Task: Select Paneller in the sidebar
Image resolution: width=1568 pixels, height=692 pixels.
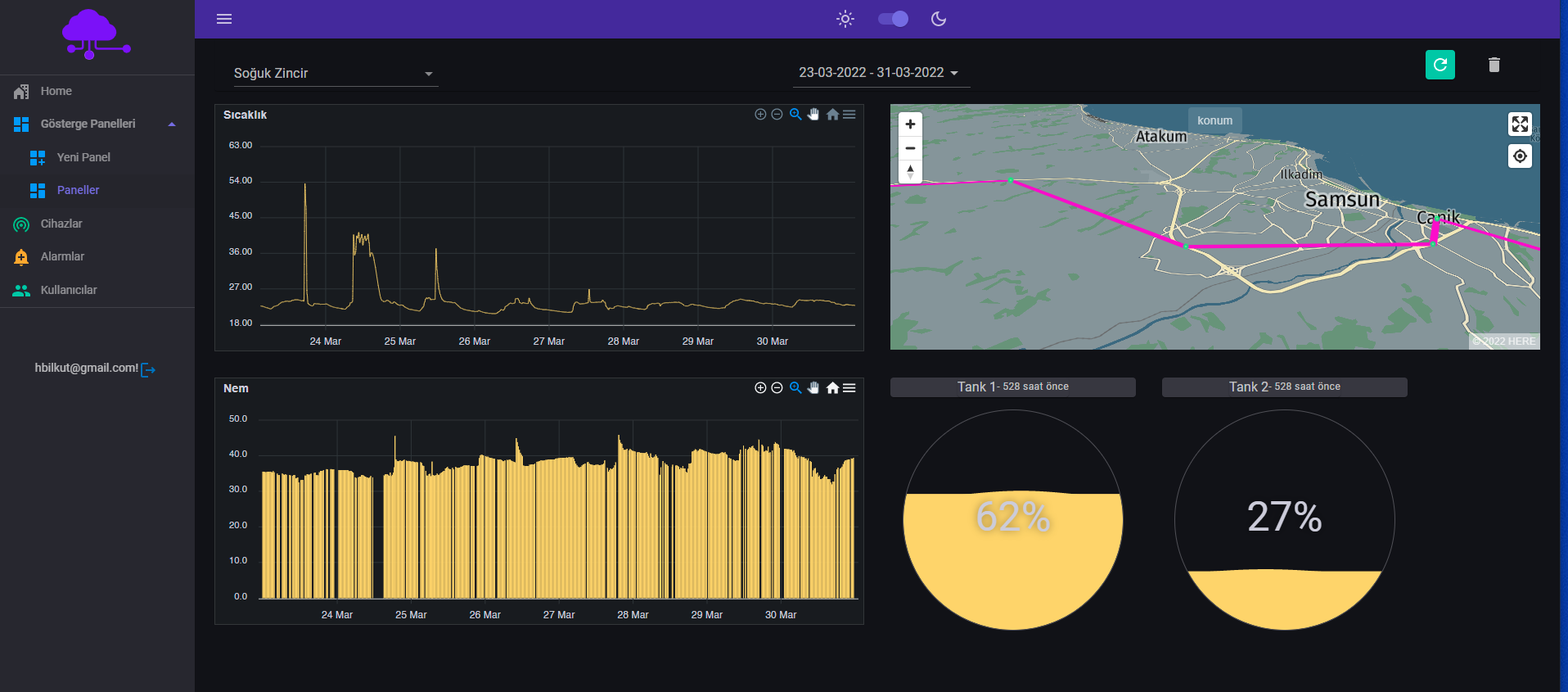Action: pyautogui.click(x=97, y=190)
